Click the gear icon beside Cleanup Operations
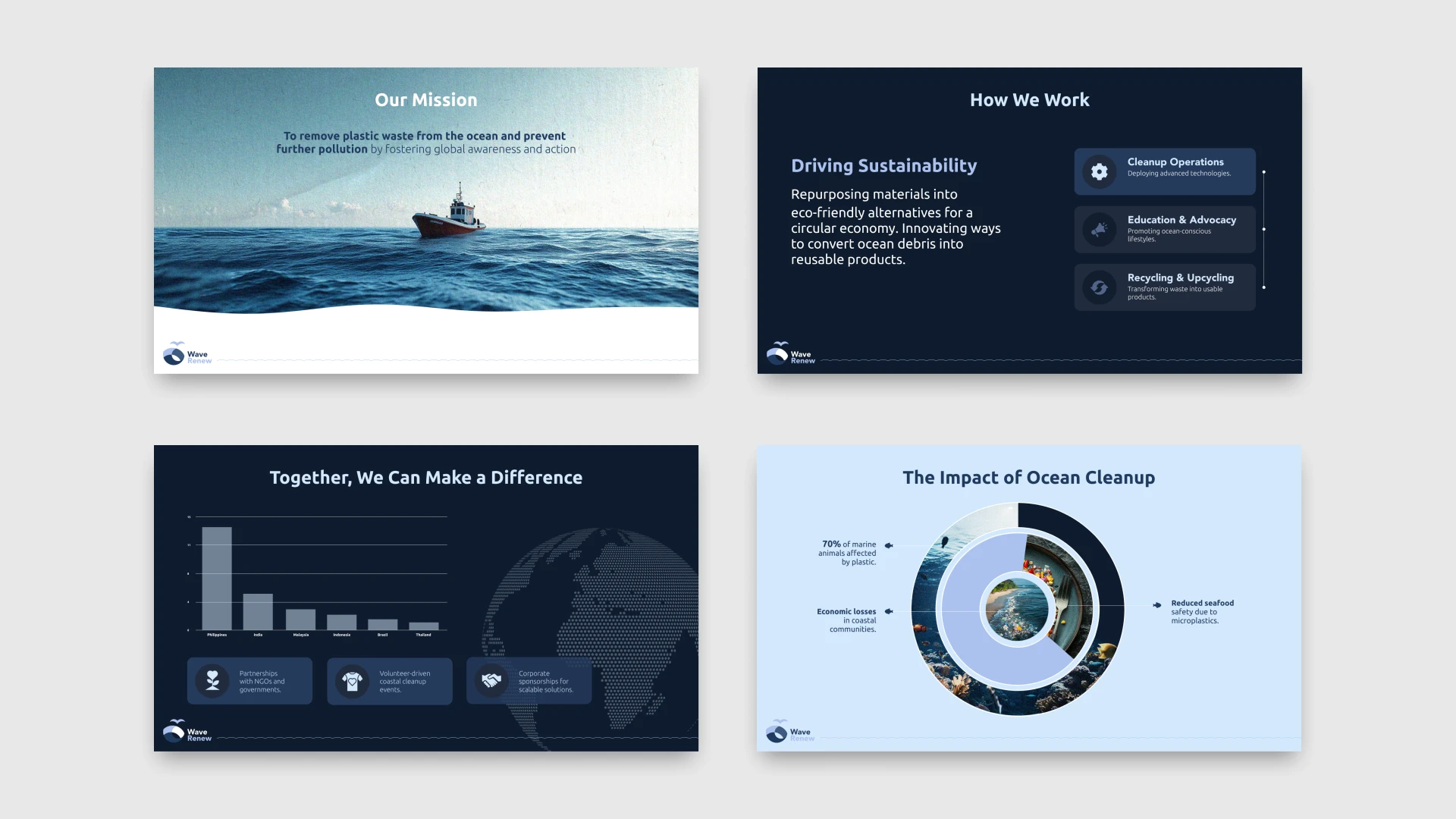The width and height of the screenshot is (1456, 819). 1099,172
